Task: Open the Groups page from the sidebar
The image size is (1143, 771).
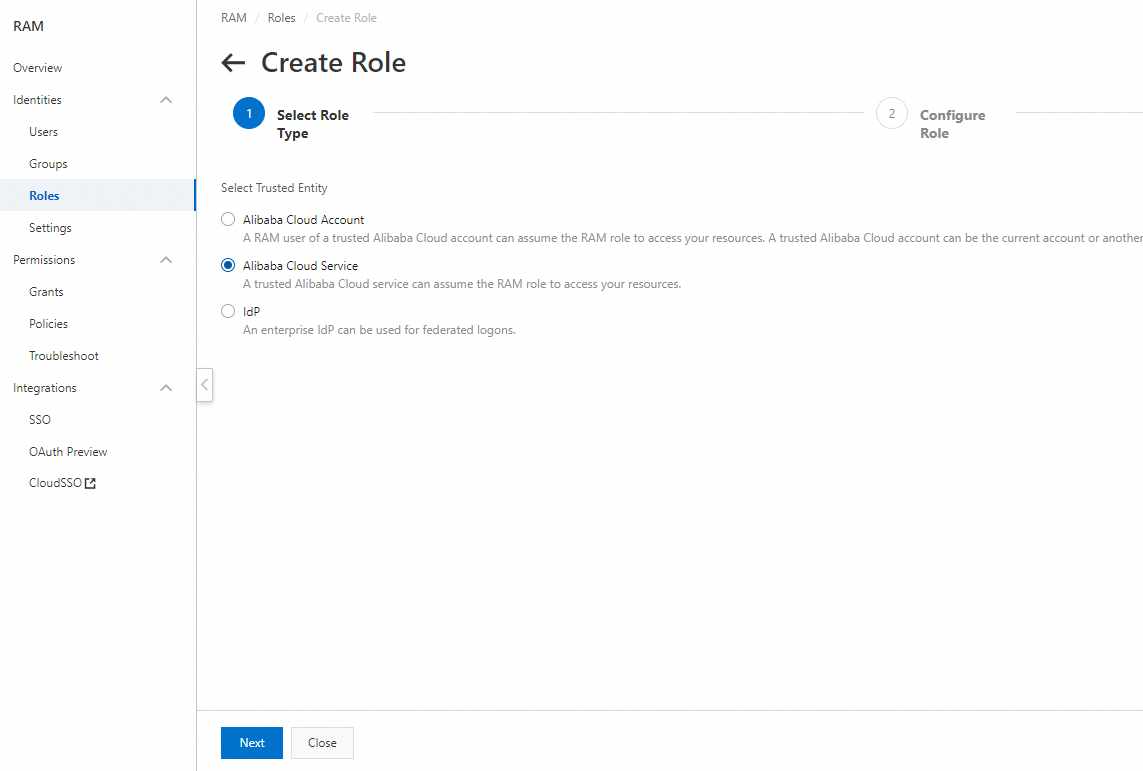Action: pos(46,163)
